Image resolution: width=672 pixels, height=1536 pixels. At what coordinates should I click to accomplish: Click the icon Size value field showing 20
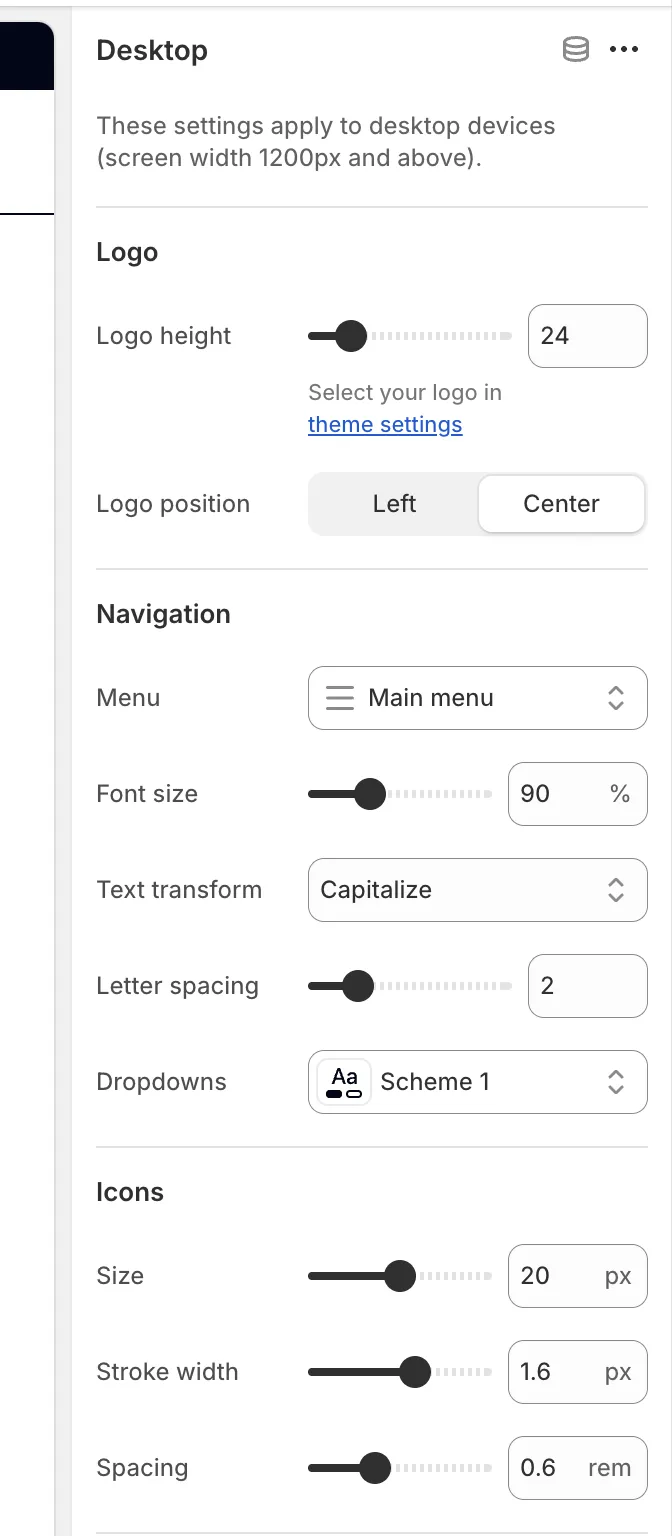577,1276
